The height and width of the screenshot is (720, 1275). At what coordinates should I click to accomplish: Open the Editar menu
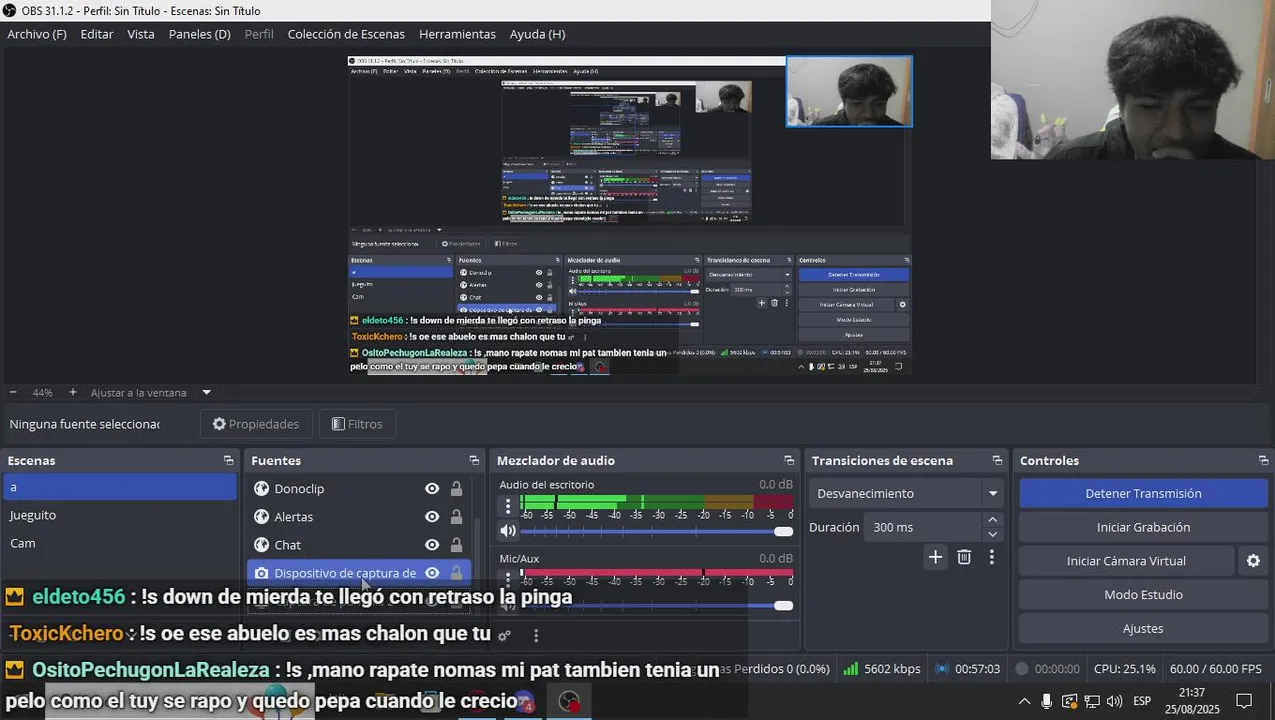(97, 34)
